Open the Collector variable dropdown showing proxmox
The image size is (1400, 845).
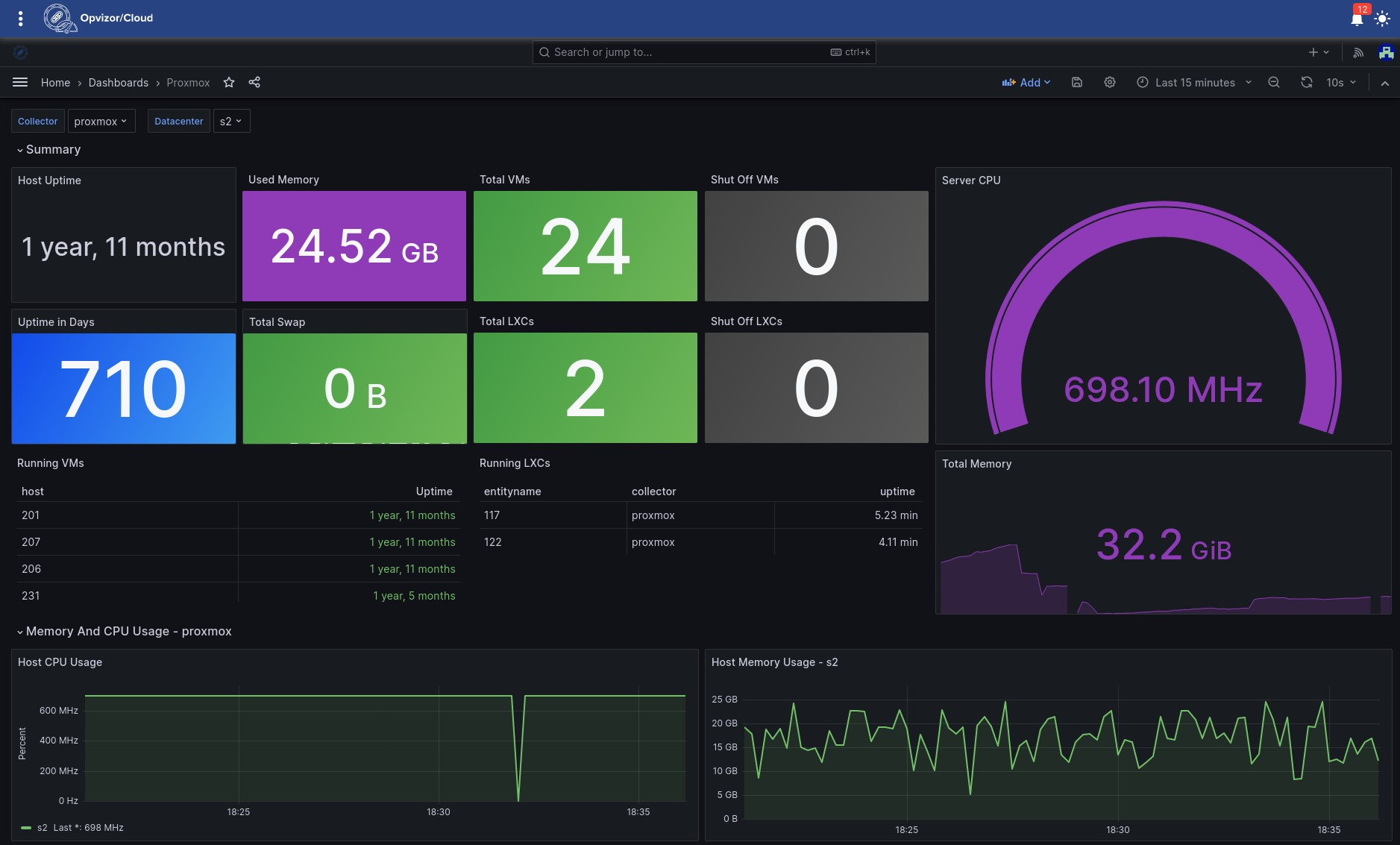click(101, 121)
